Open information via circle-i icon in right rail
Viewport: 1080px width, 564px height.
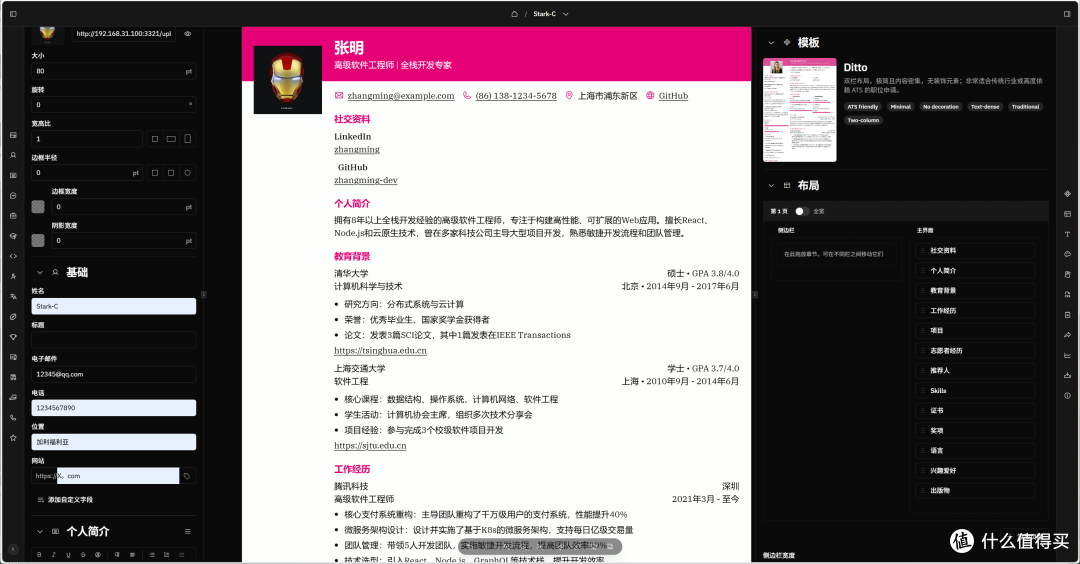coord(1067,395)
